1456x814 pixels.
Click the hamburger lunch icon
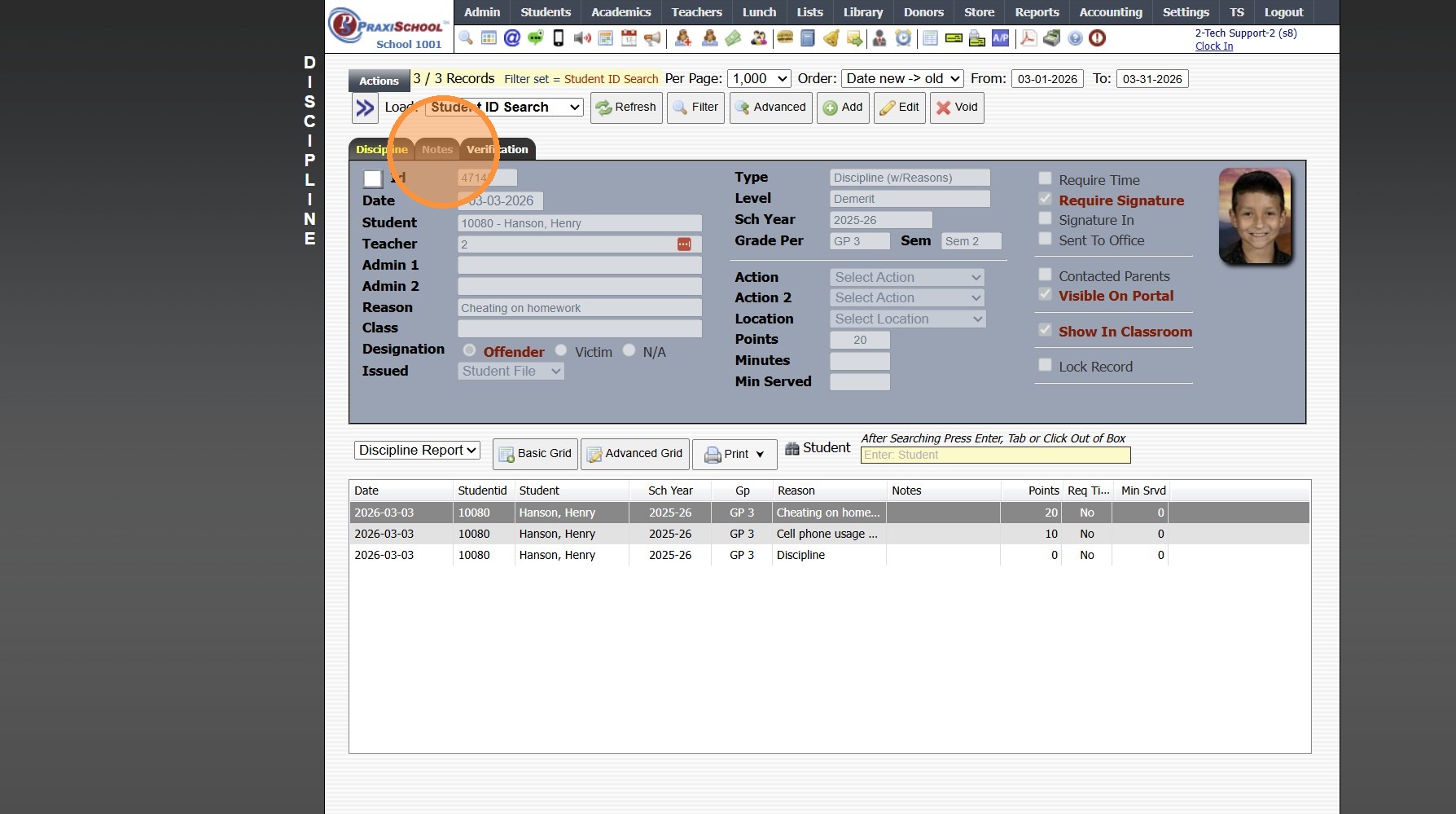coord(785,38)
